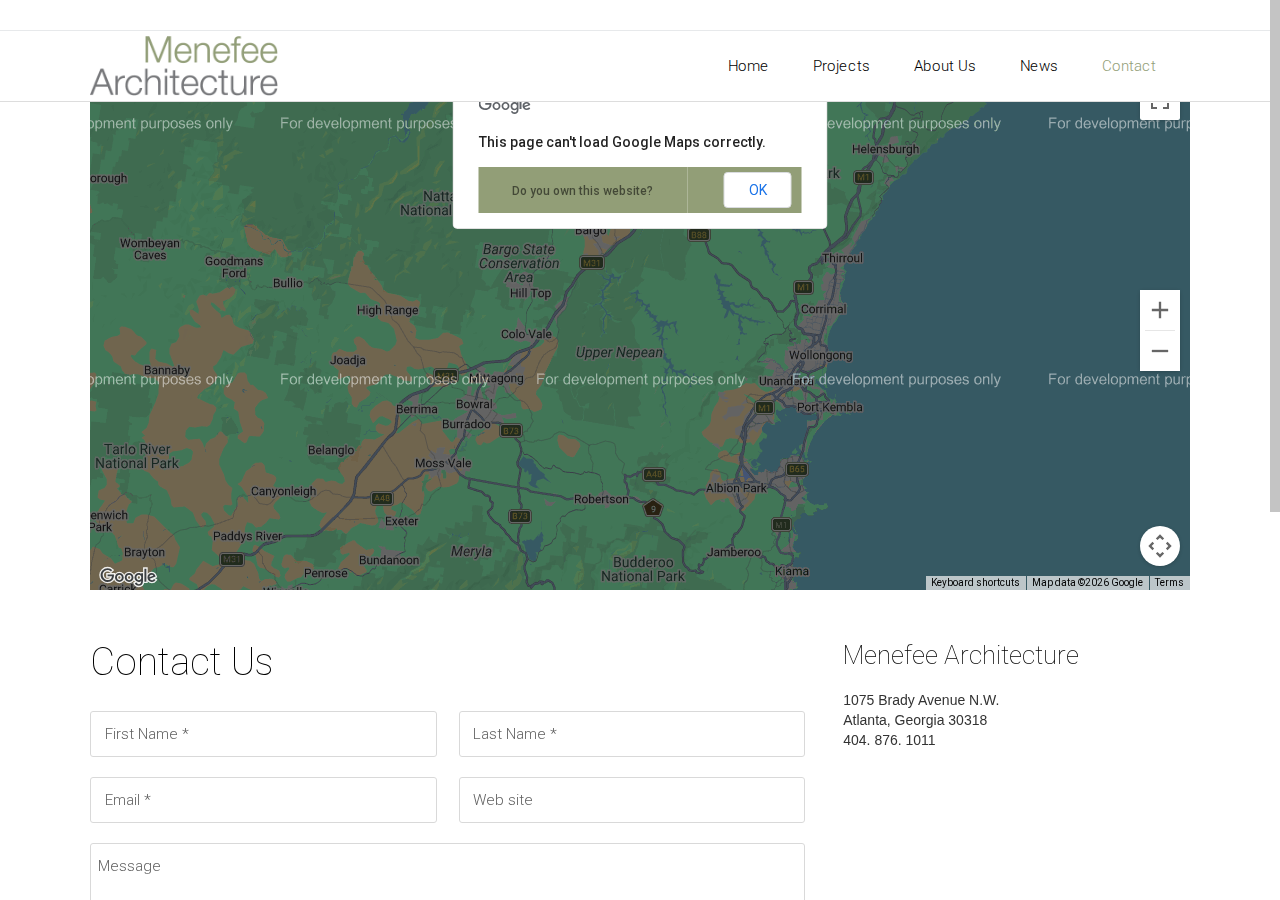The height and width of the screenshot is (900, 1280).
Task: Click phone number "404. 876. 1011"
Action: coord(889,740)
